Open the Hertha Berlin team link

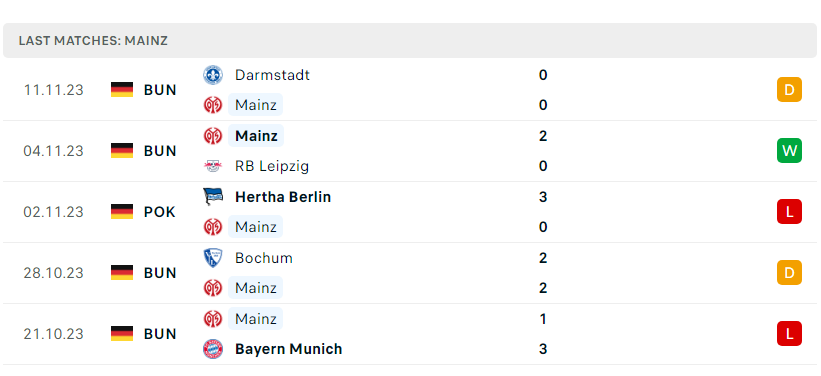[283, 197]
